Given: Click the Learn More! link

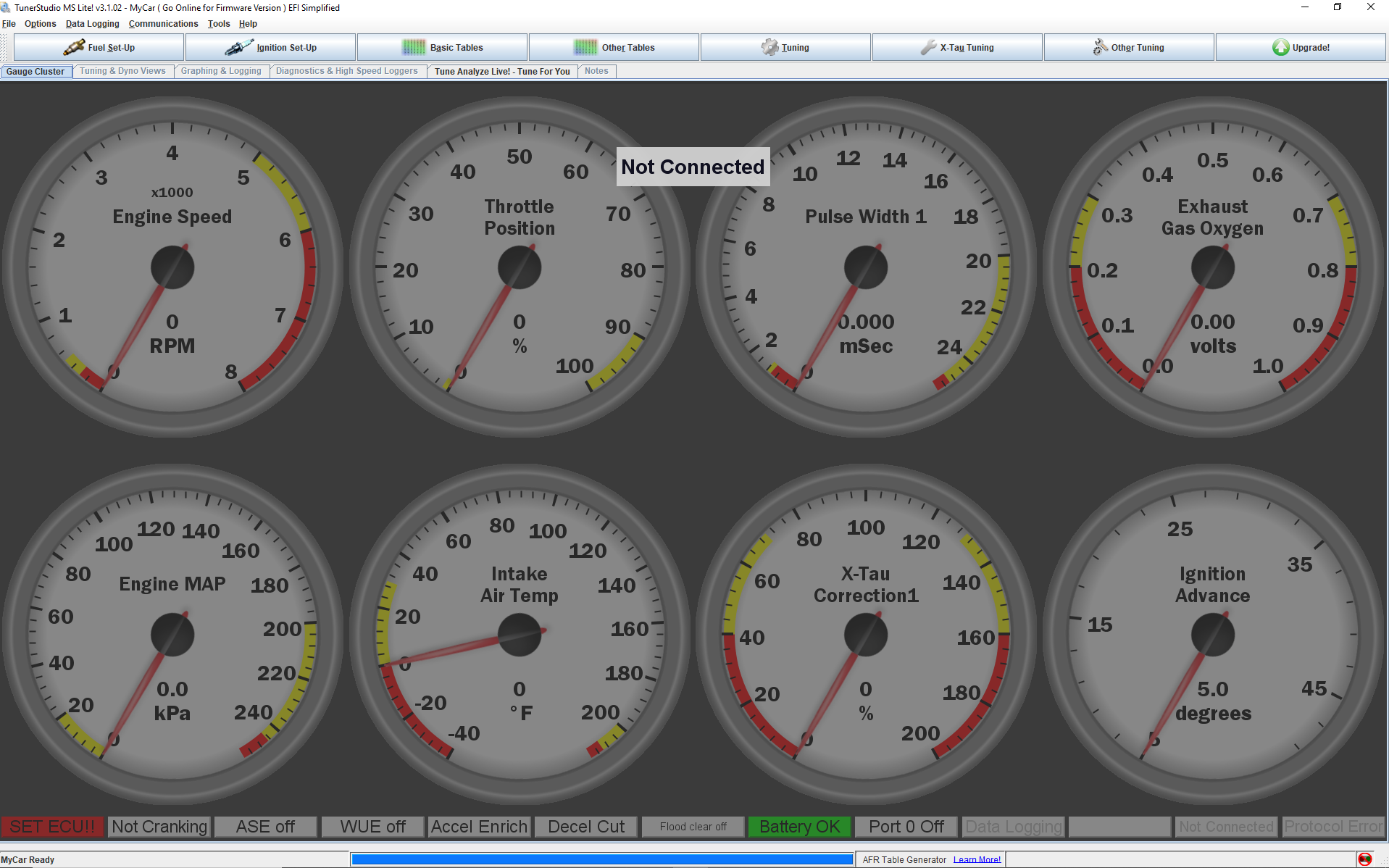Looking at the screenshot, I should pyautogui.click(x=977, y=860).
